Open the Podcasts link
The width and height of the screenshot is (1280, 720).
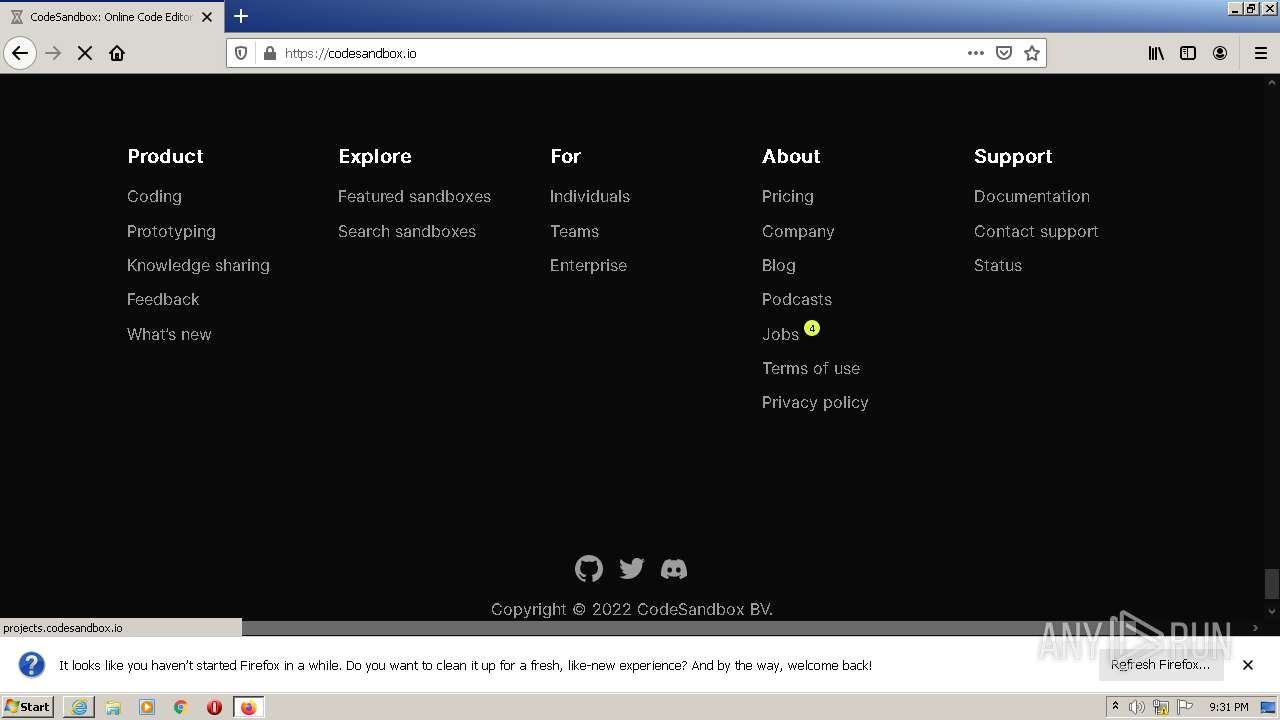pyautogui.click(x=797, y=299)
